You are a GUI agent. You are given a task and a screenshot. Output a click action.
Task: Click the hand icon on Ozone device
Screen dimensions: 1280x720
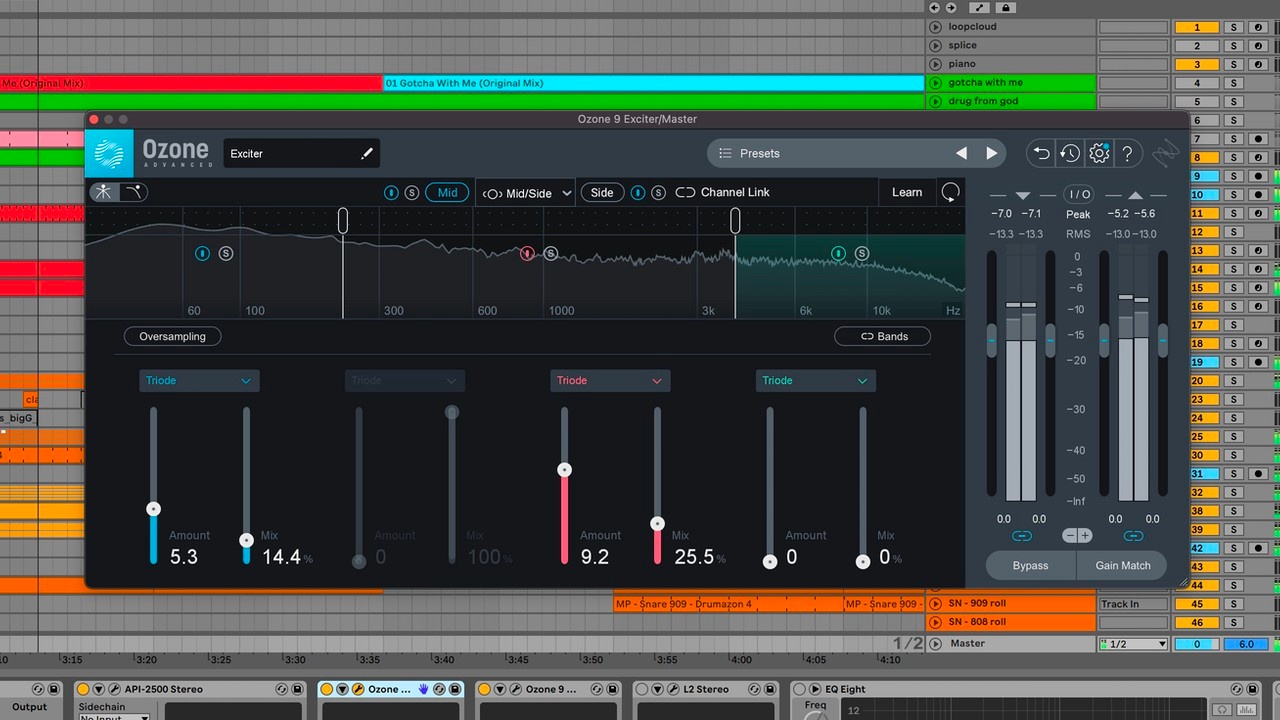(x=423, y=689)
